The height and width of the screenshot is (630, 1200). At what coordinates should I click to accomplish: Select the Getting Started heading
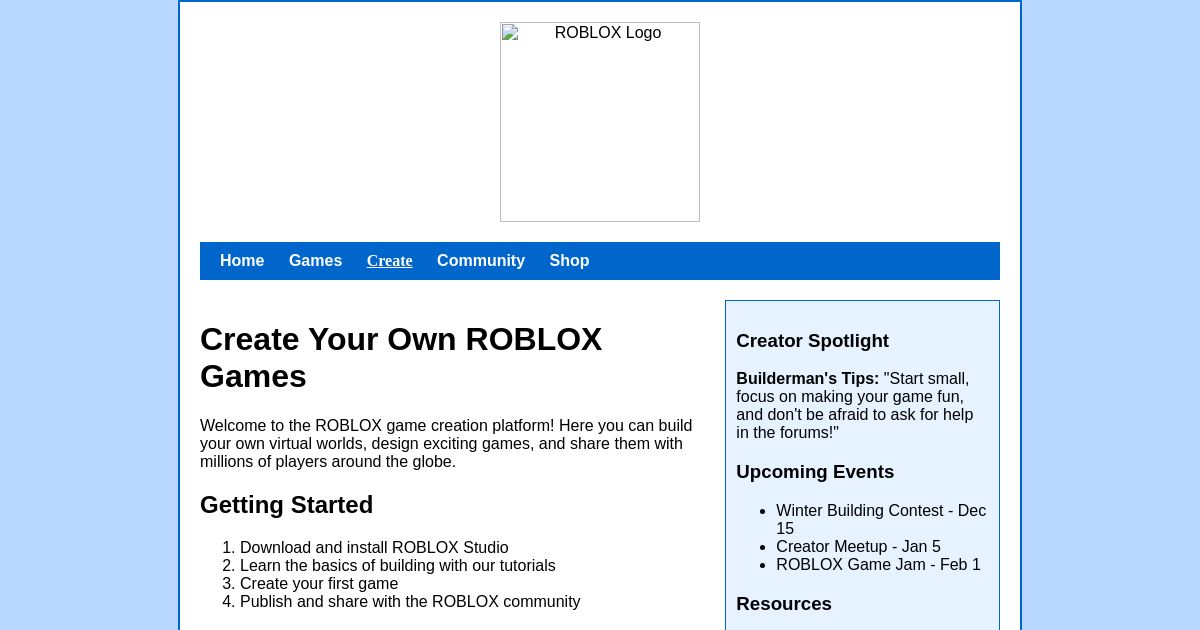point(286,504)
